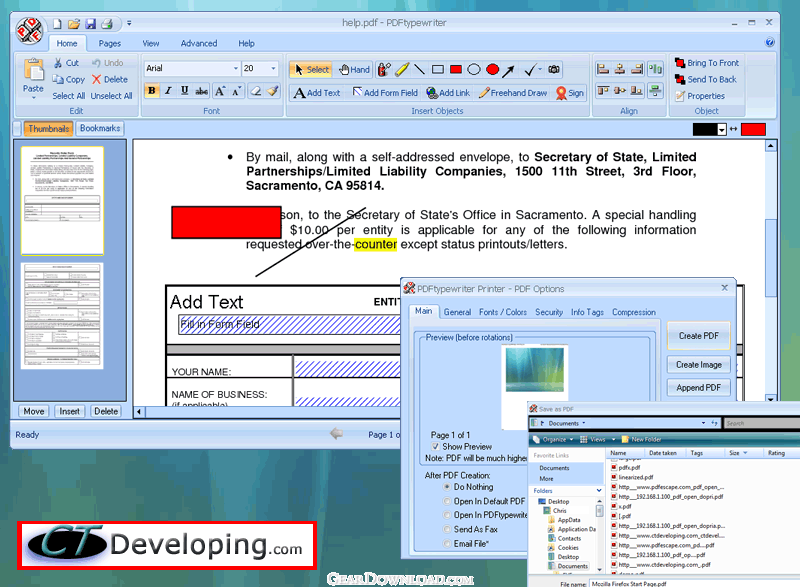Click the Delete button below thumbnails

coord(106,411)
